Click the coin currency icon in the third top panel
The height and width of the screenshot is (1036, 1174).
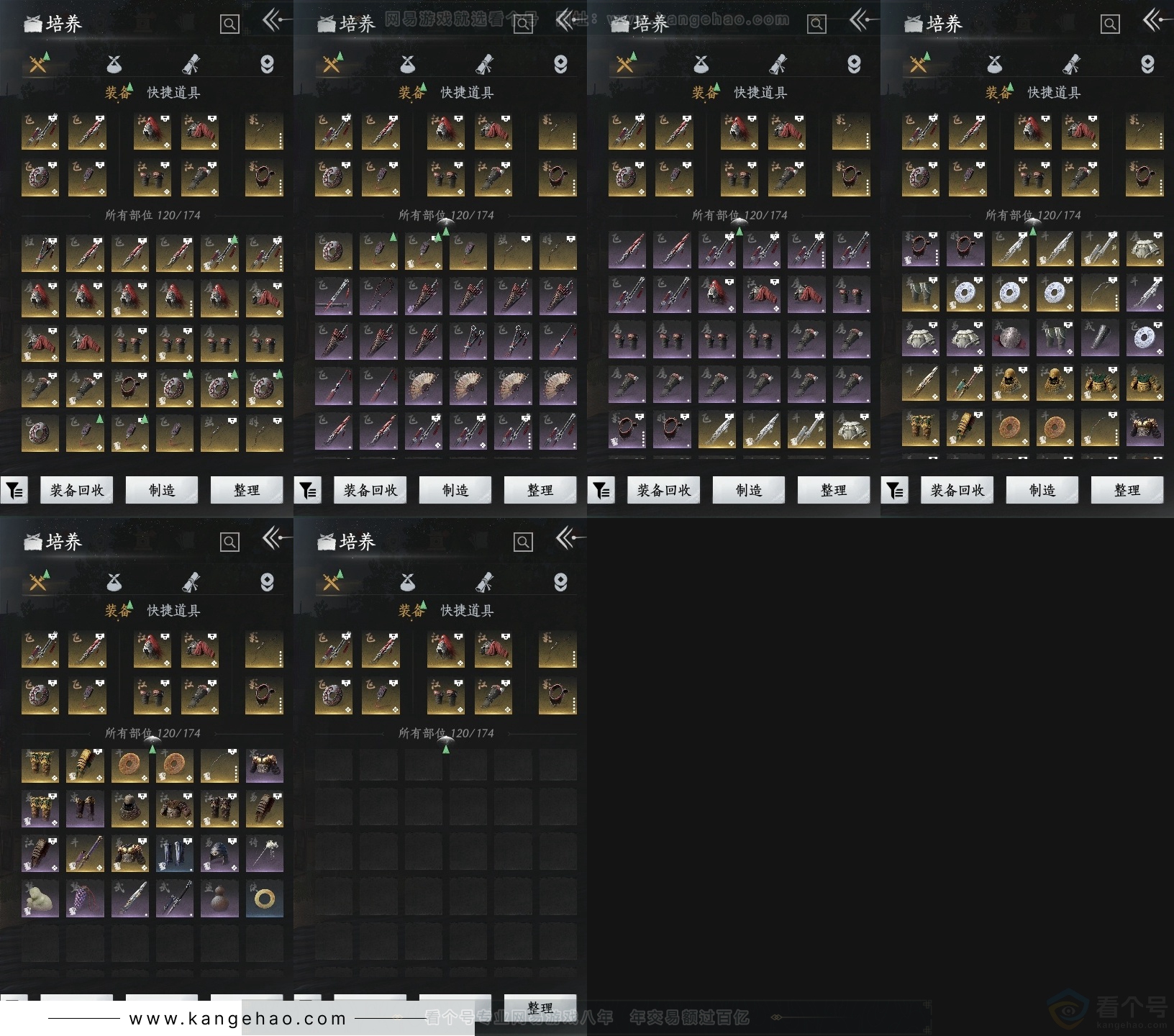click(x=854, y=65)
